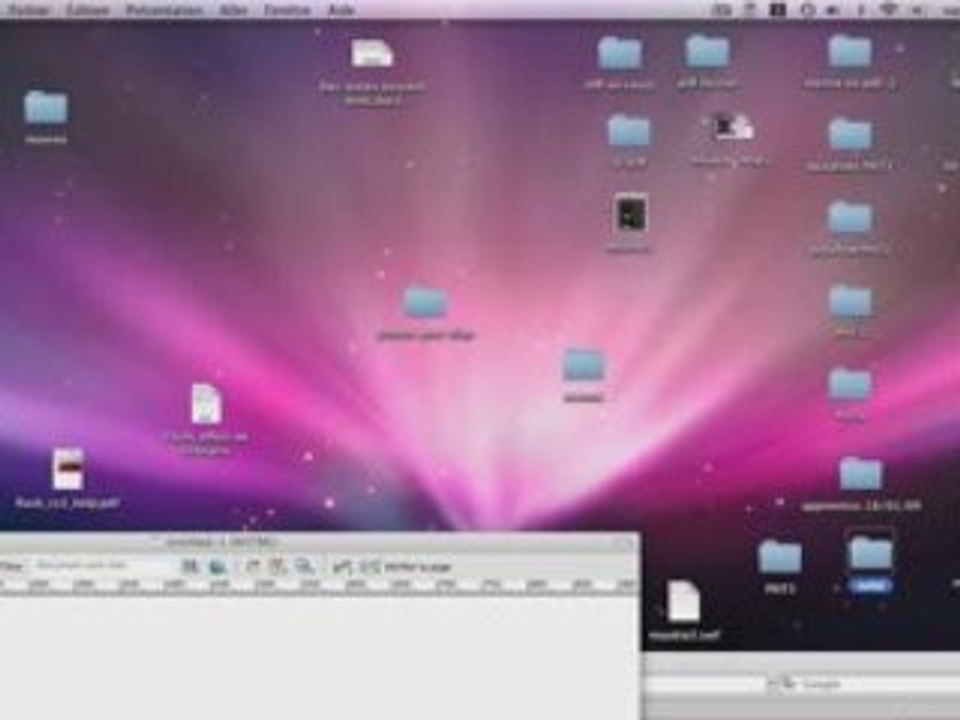Select the white drive icon at desktop top

[372, 53]
